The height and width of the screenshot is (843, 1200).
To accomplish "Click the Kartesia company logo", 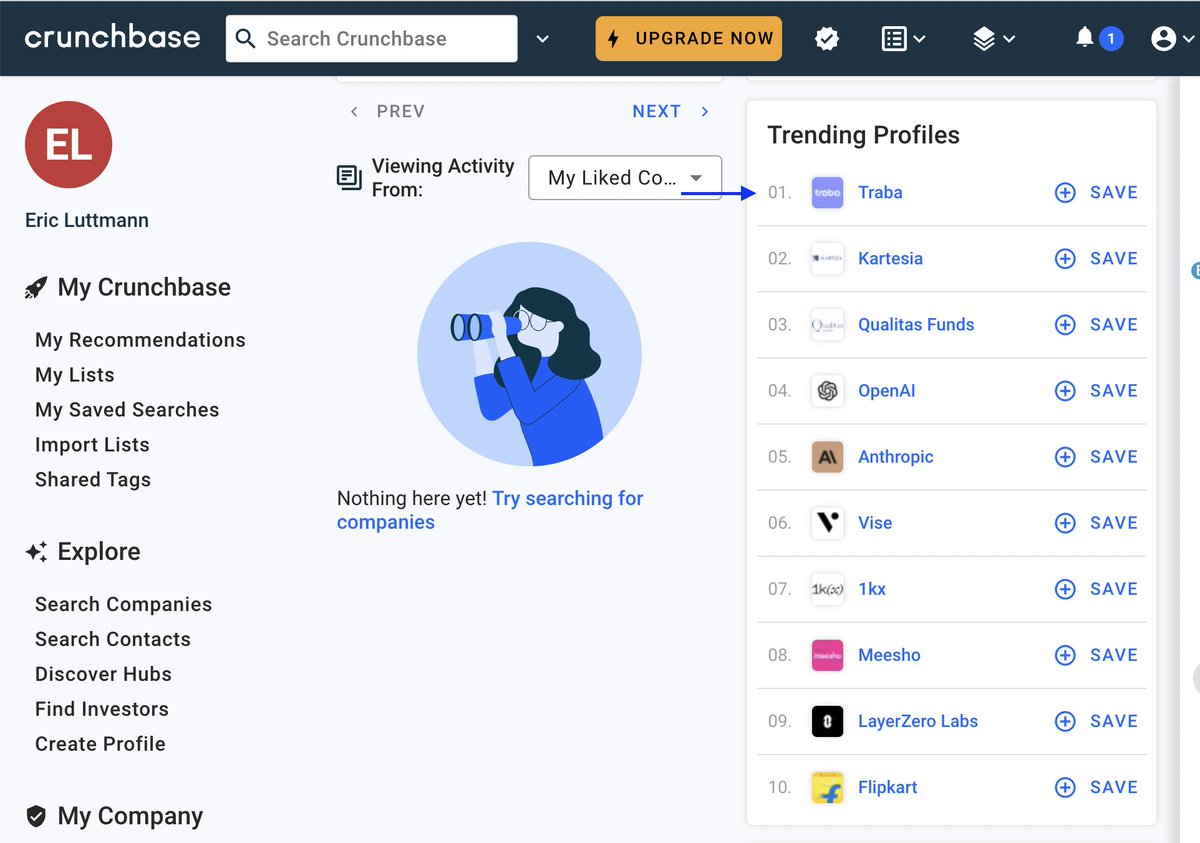I will 827,258.
